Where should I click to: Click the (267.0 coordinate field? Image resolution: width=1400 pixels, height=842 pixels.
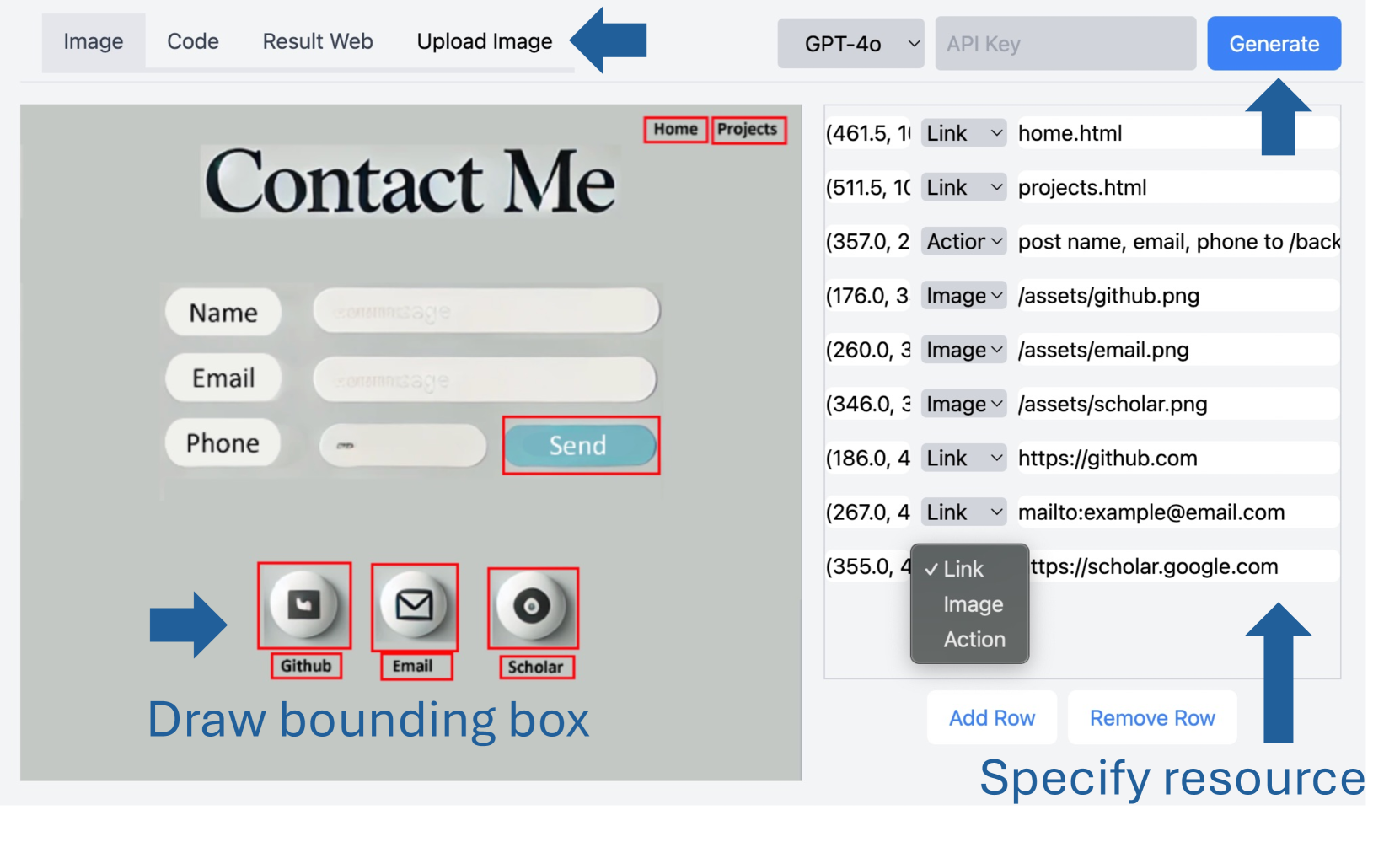(868, 512)
